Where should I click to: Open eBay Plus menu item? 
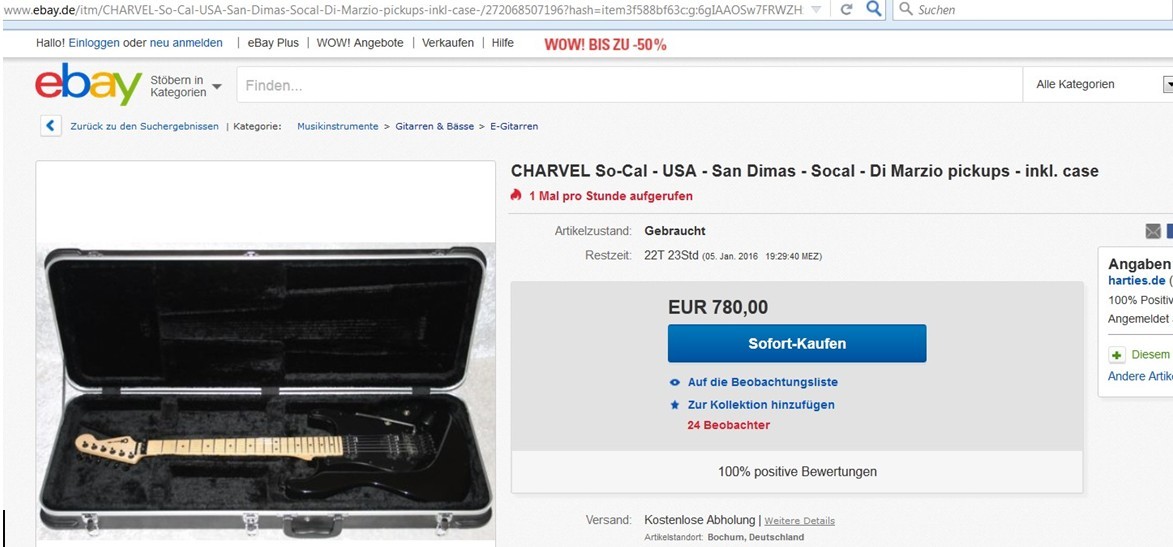273,43
